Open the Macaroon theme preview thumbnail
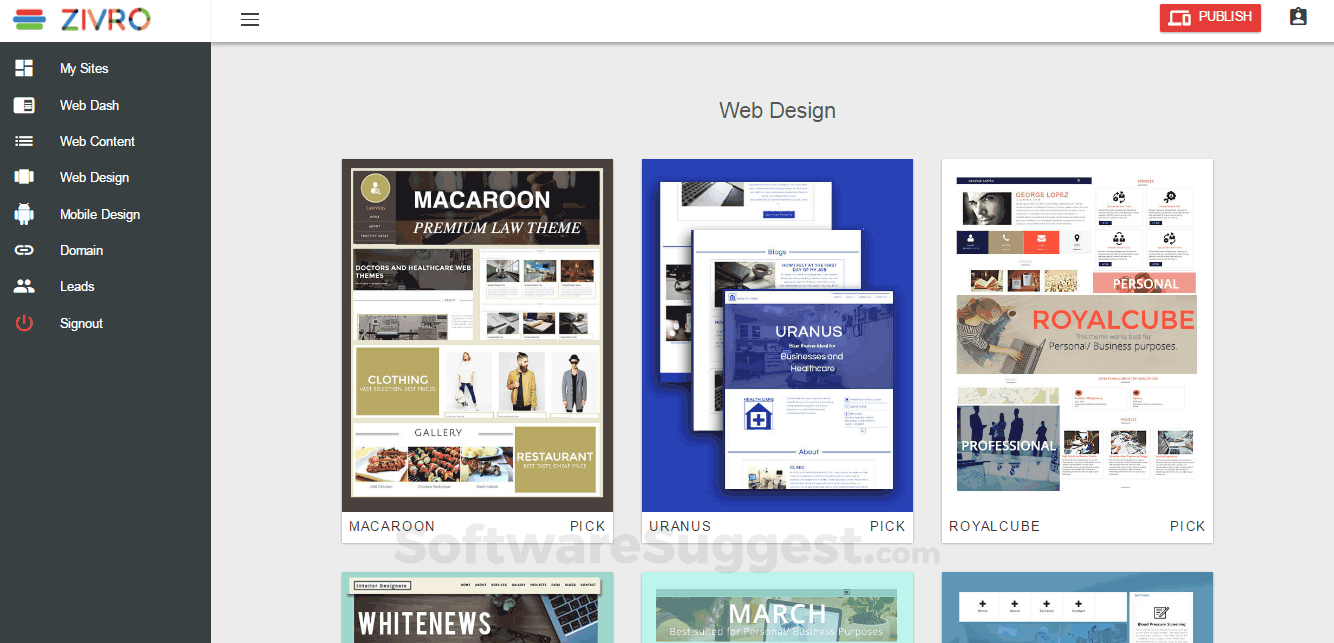Screen dimensions: 1334x643 477,335
